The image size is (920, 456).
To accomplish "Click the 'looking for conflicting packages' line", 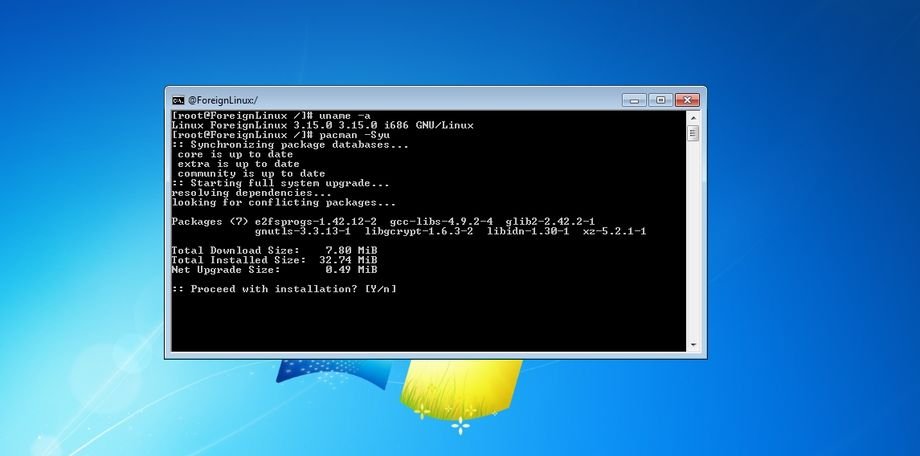I will pos(271,202).
